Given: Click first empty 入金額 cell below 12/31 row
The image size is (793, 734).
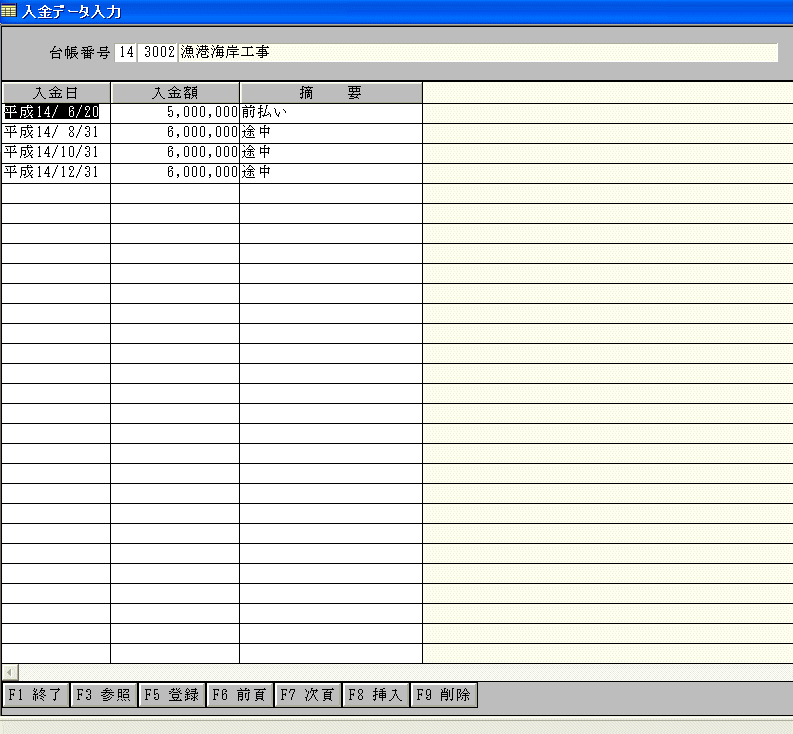Looking at the screenshot, I should 175,194.
